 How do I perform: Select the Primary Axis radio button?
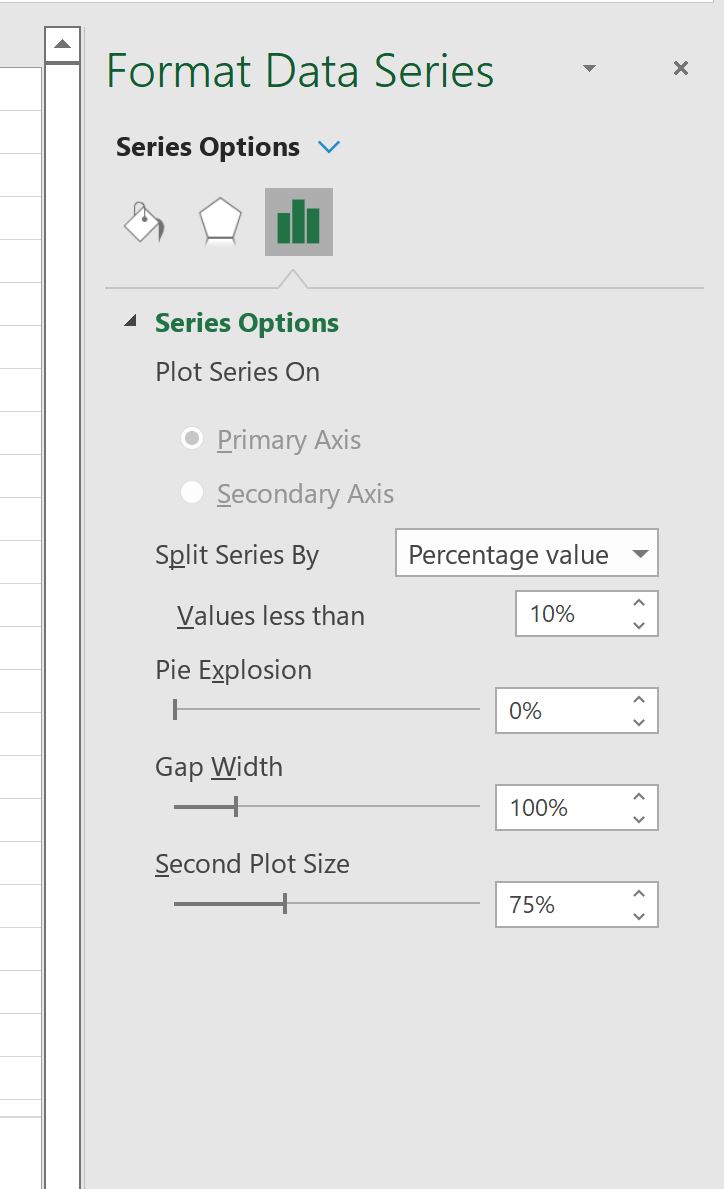tap(192, 438)
